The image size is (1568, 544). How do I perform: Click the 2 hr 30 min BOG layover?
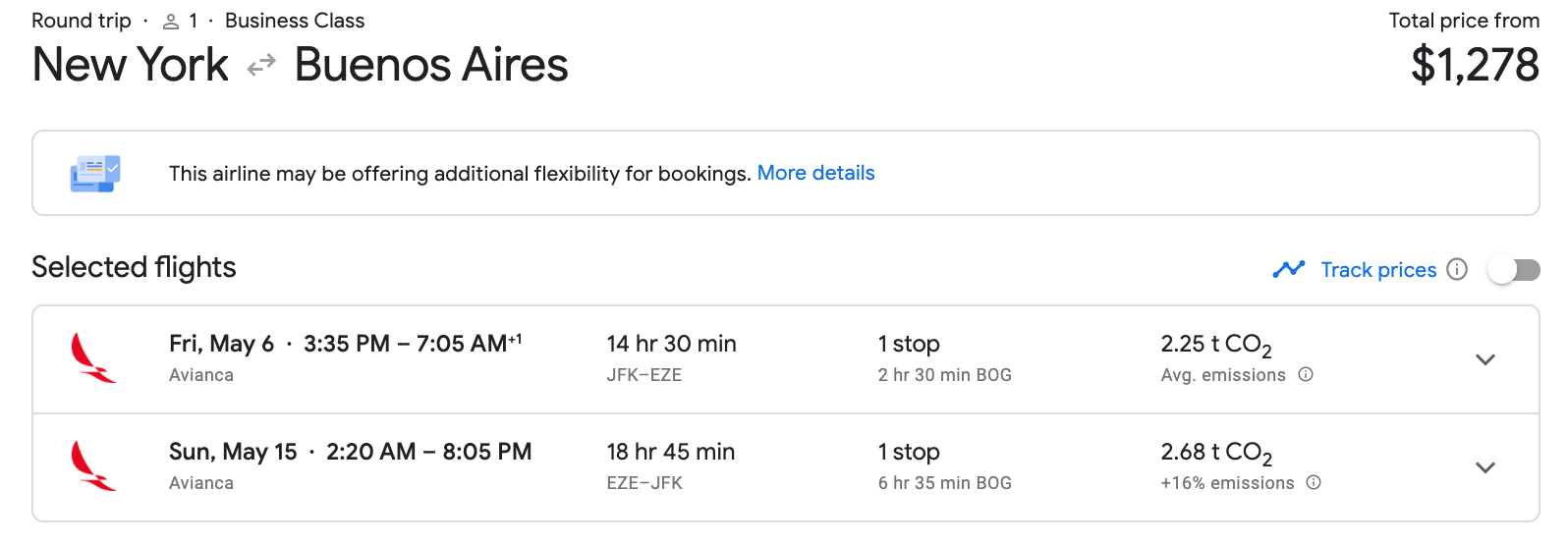coord(945,375)
